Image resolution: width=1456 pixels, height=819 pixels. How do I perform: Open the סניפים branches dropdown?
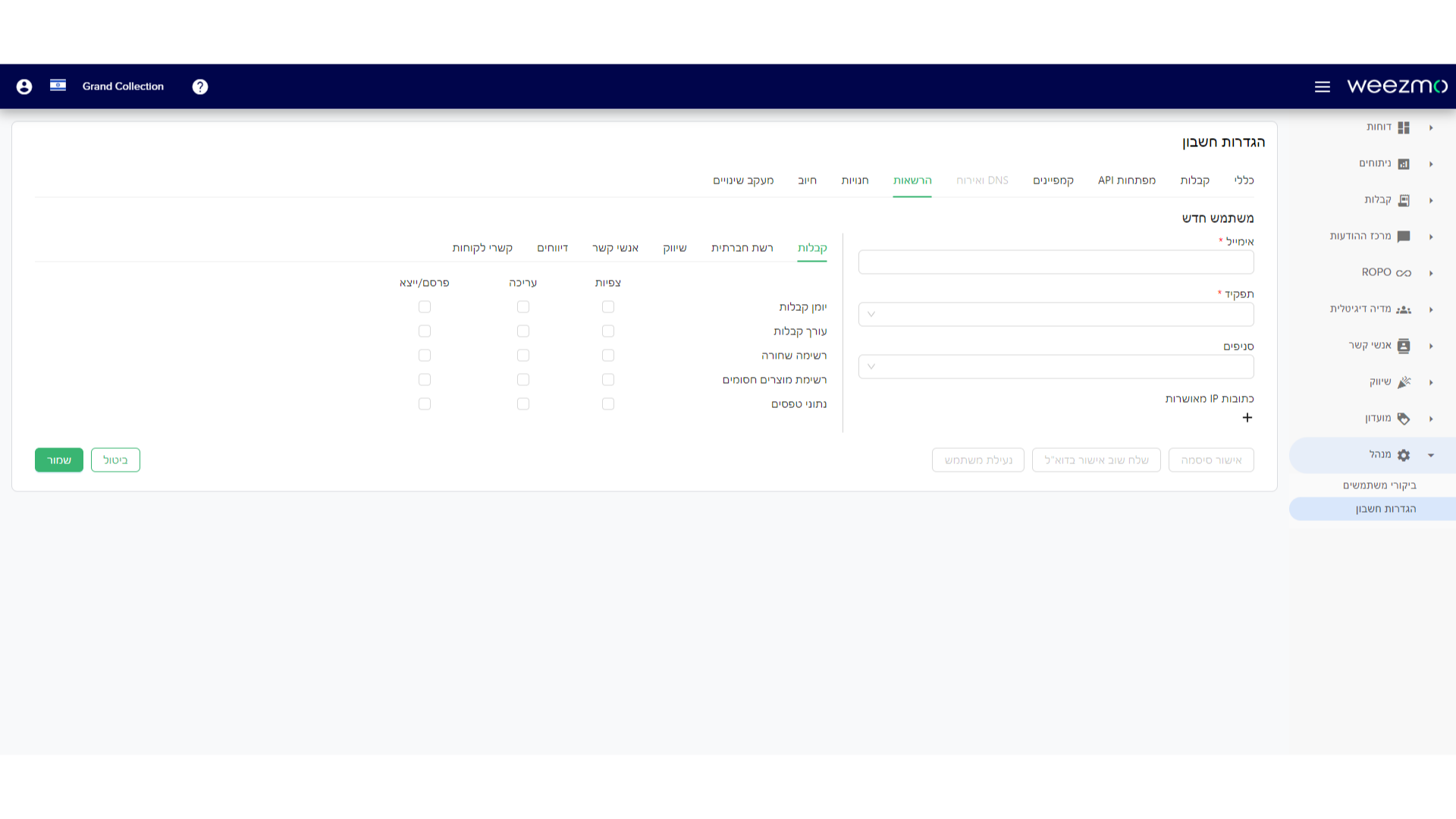(x=1056, y=367)
